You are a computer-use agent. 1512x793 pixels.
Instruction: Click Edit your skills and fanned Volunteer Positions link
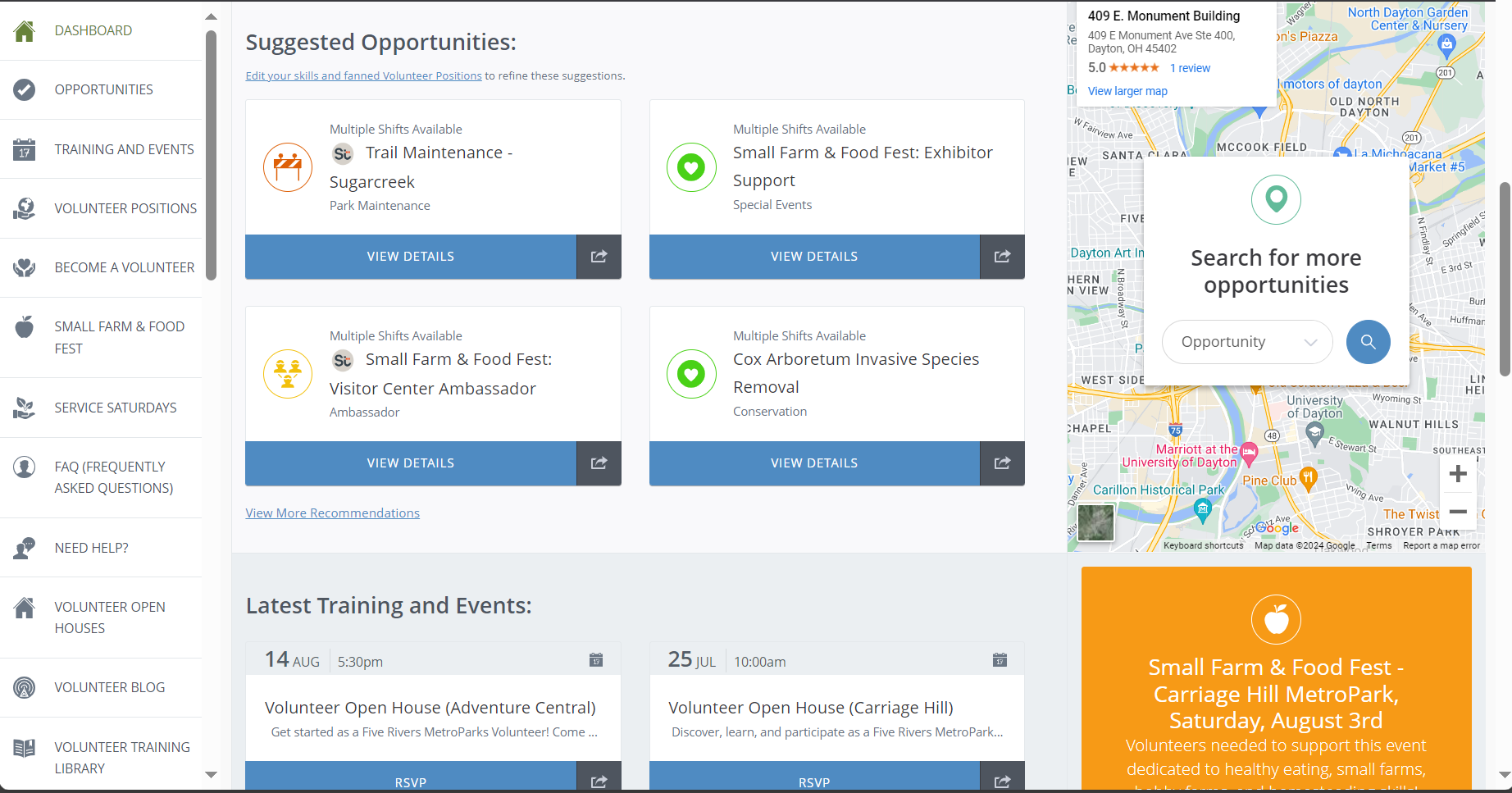click(x=364, y=75)
